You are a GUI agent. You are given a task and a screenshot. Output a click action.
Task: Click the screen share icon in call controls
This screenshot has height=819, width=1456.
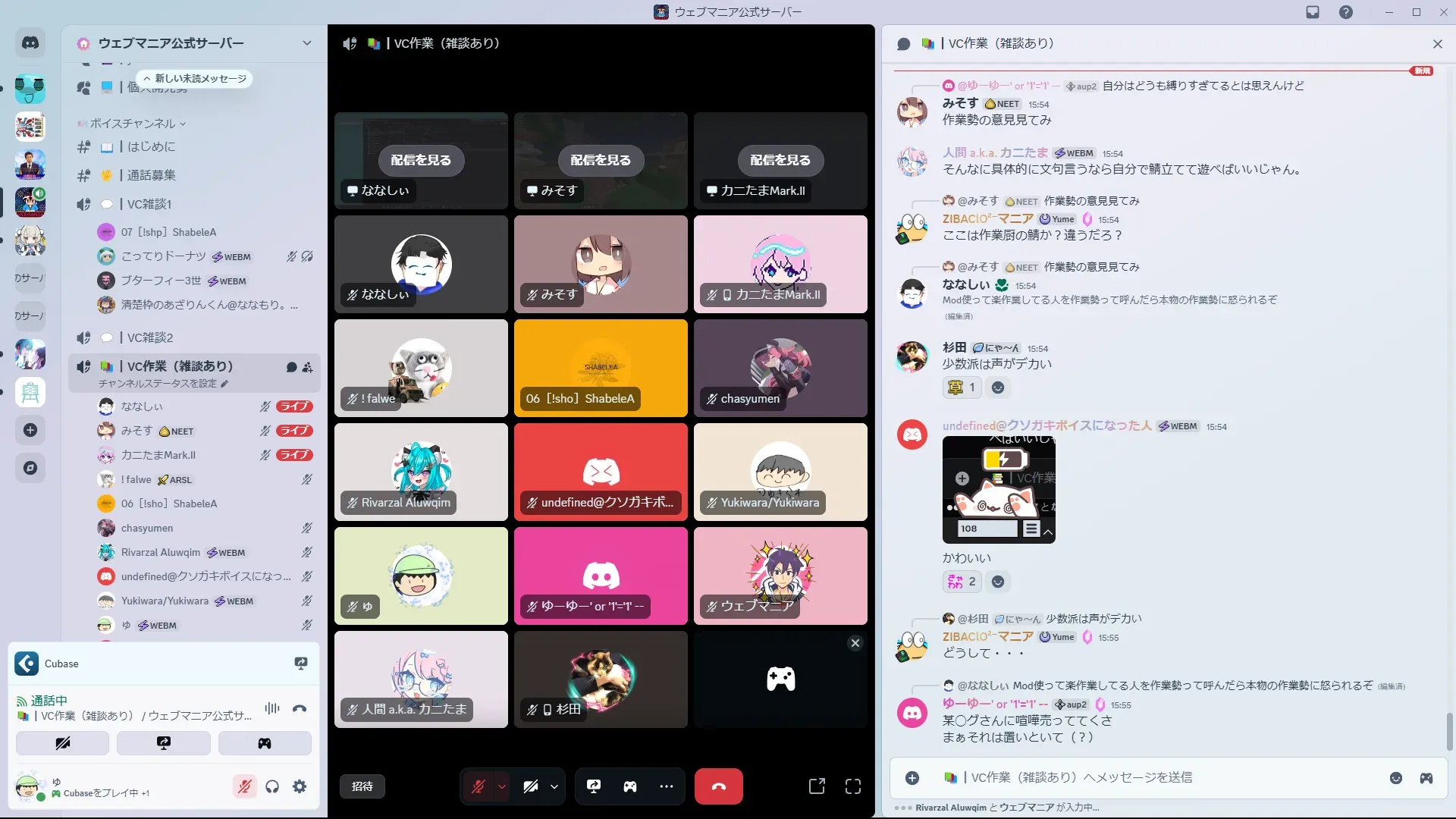pyautogui.click(x=594, y=786)
